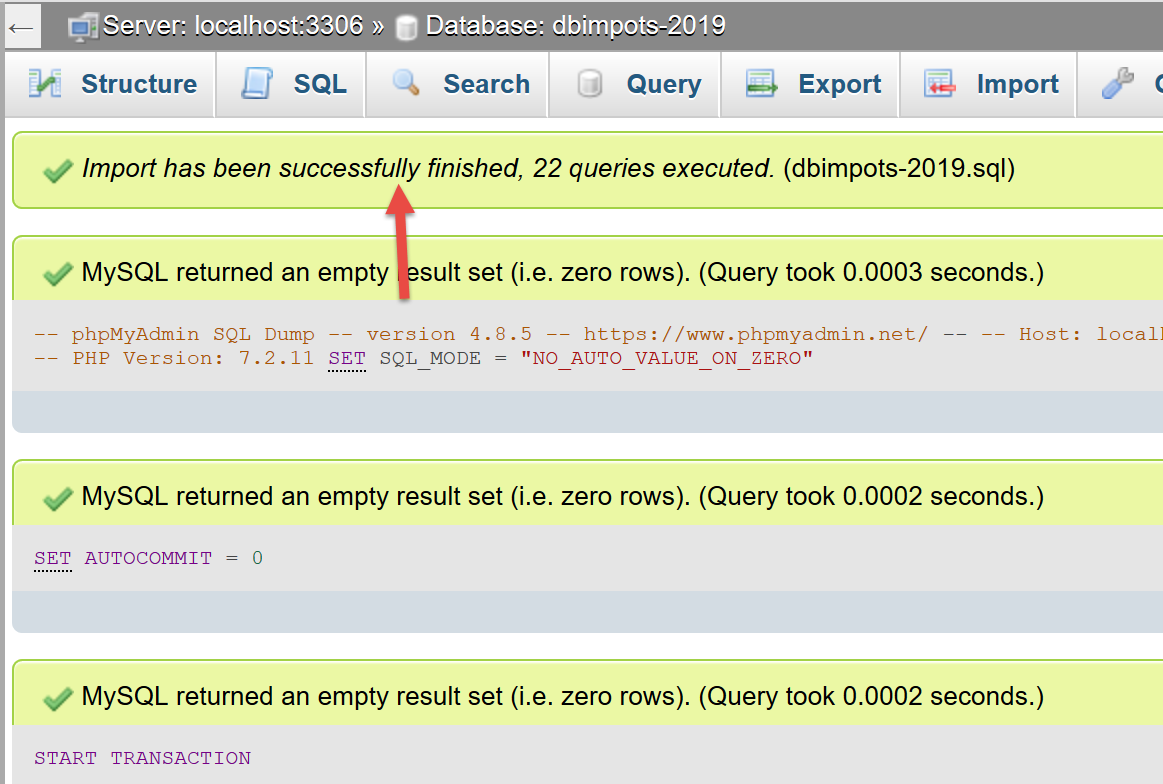Click green checkmark in import success message
This screenshot has width=1163, height=784.
pos(58,171)
